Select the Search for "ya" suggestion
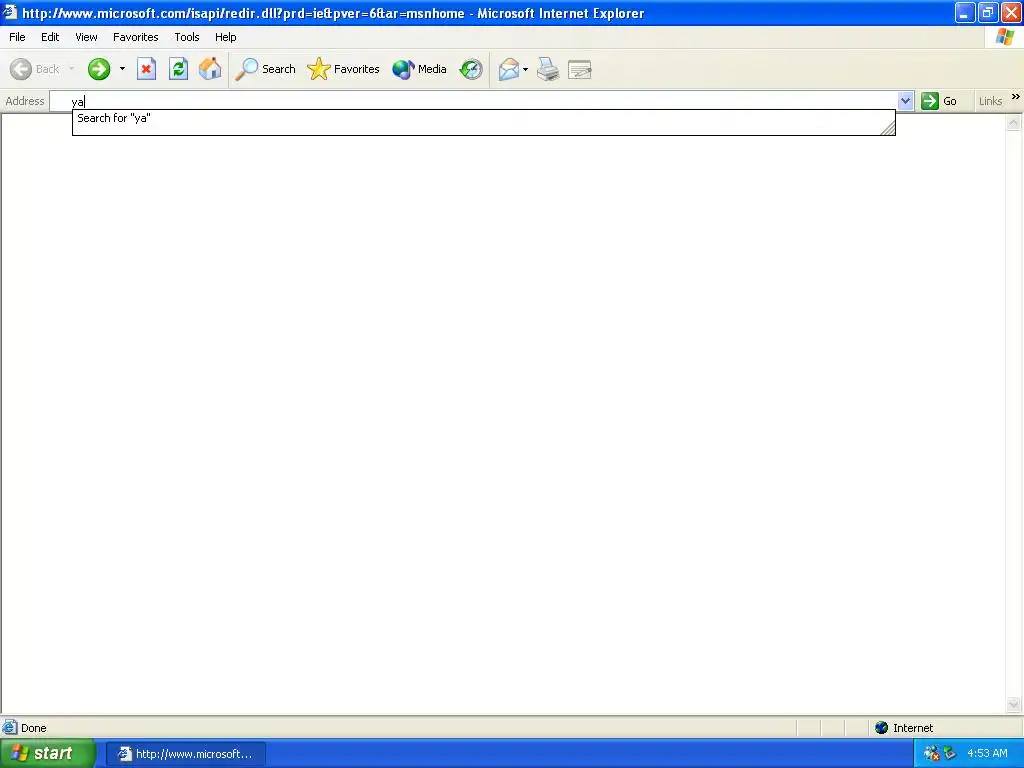This screenshot has width=1024, height=768. point(483,118)
